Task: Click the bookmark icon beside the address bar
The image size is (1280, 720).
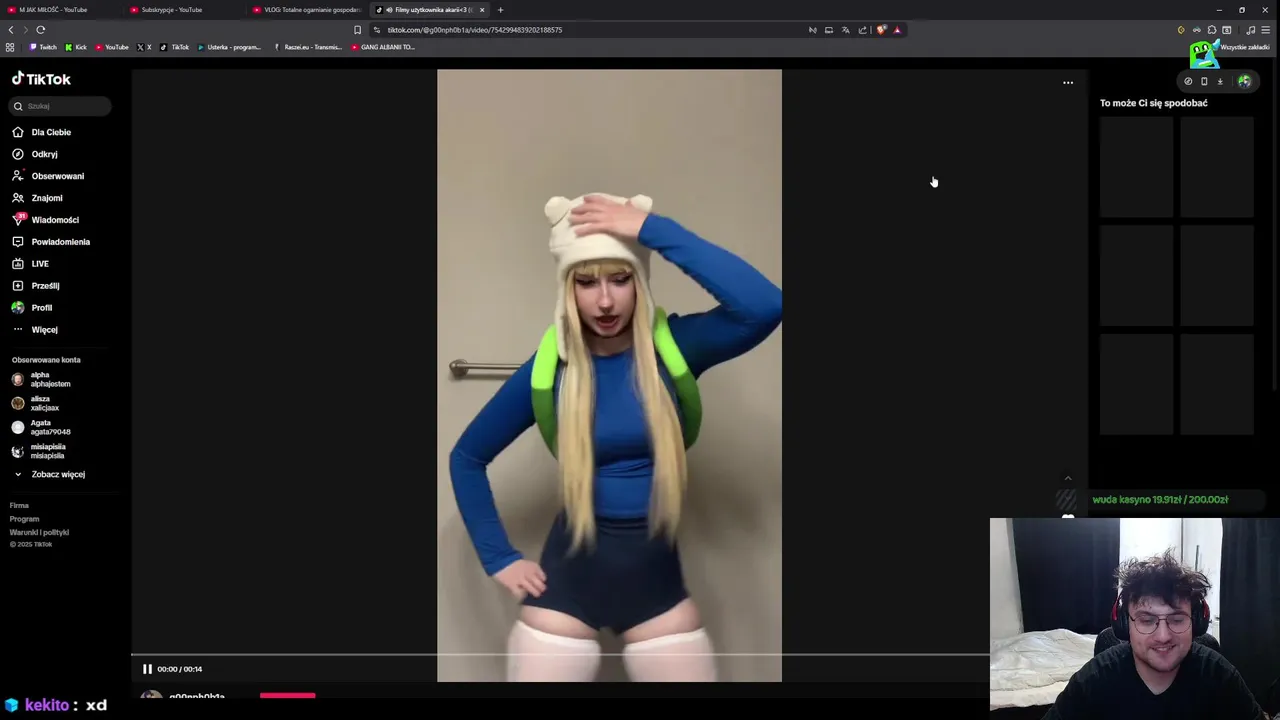Action: point(358,30)
